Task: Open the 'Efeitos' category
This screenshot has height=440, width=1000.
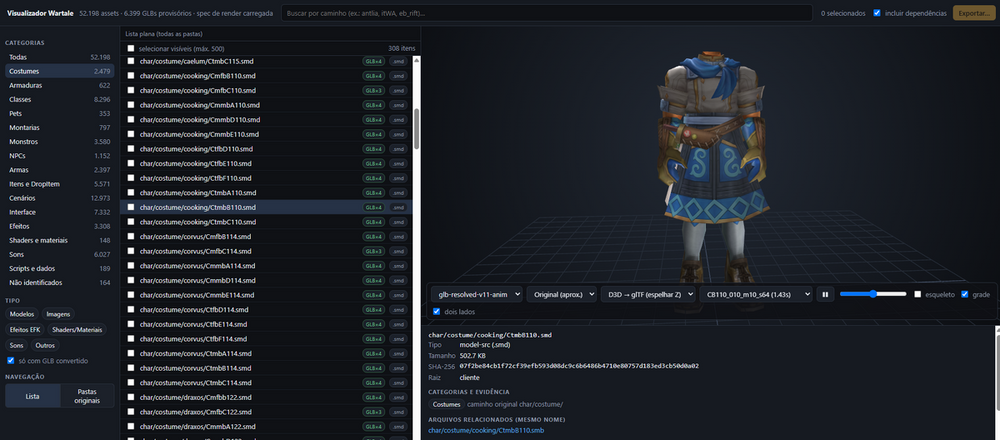Action: (59, 226)
